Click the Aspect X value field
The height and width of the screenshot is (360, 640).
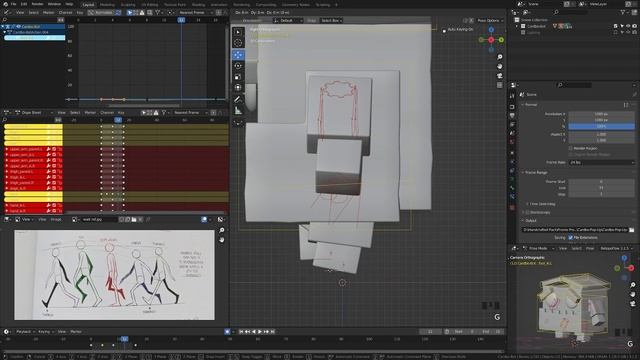pos(602,134)
